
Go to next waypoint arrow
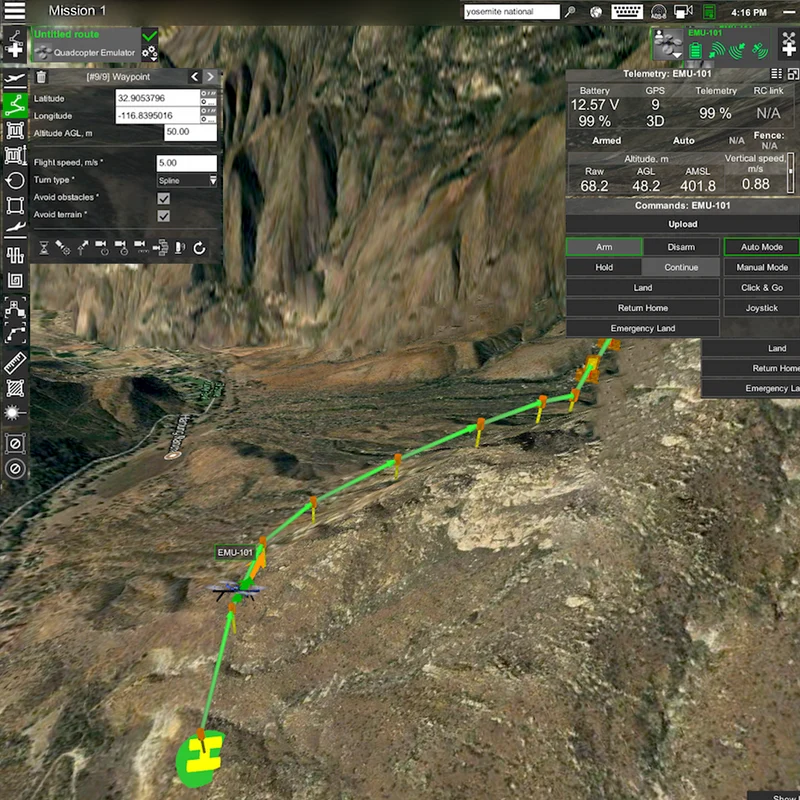(x=210, y=77)
